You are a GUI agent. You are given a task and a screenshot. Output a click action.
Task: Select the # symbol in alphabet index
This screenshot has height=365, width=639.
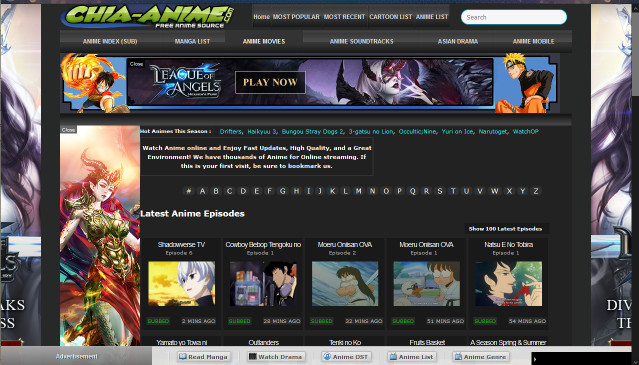188,191
